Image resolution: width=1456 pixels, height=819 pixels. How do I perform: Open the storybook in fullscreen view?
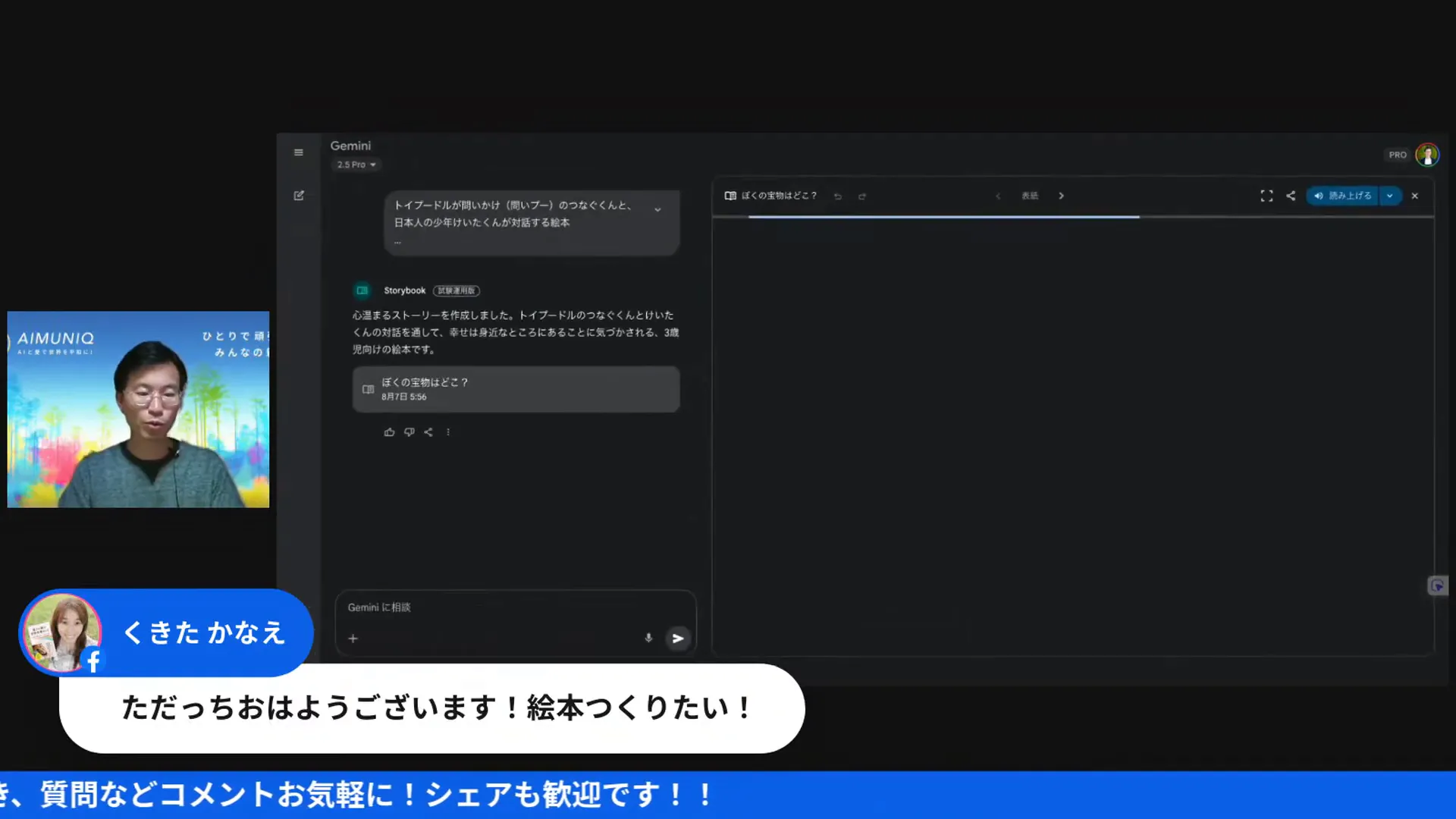coord(1266,196)
